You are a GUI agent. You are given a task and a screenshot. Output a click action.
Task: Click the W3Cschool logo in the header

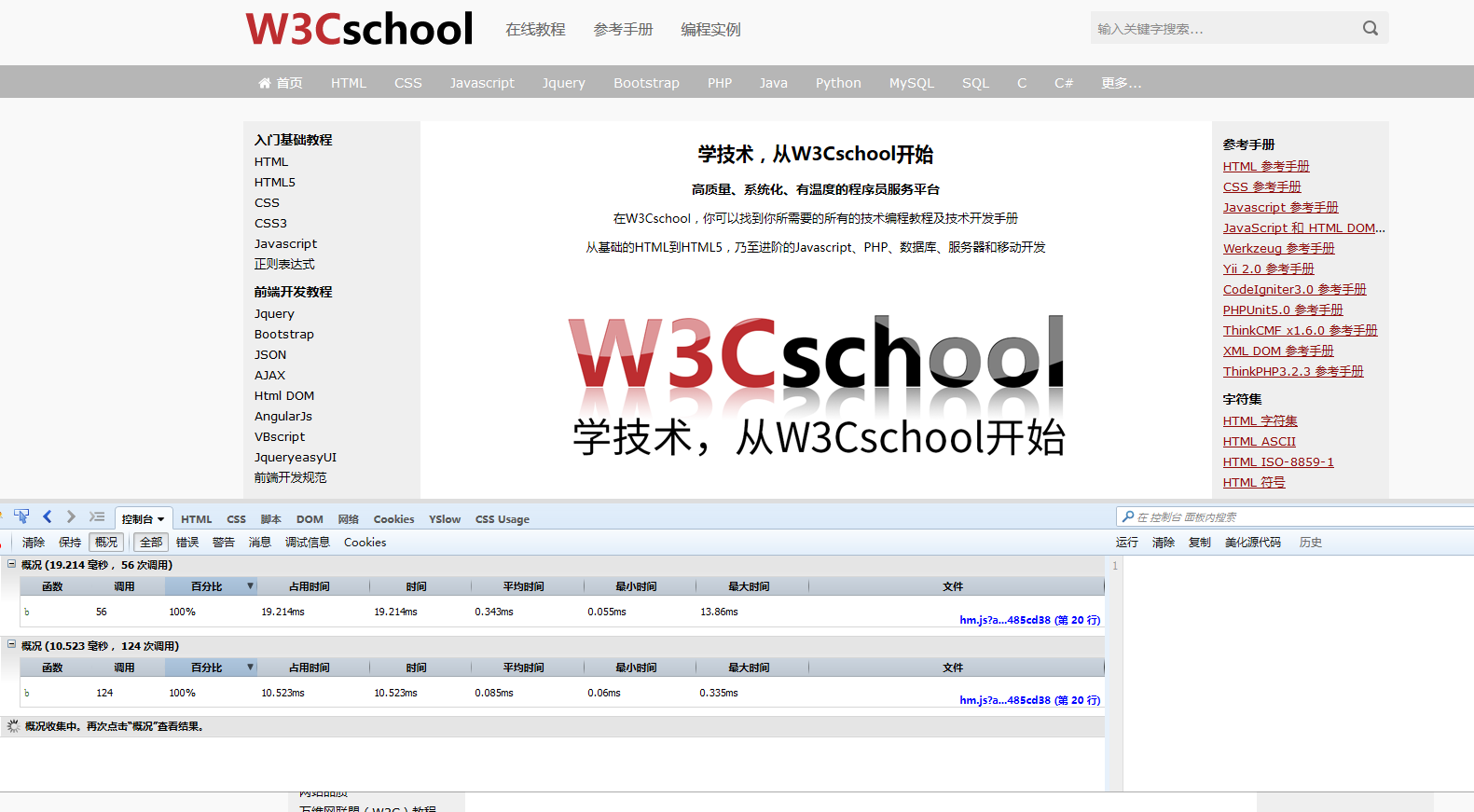[x=360, y=29]
